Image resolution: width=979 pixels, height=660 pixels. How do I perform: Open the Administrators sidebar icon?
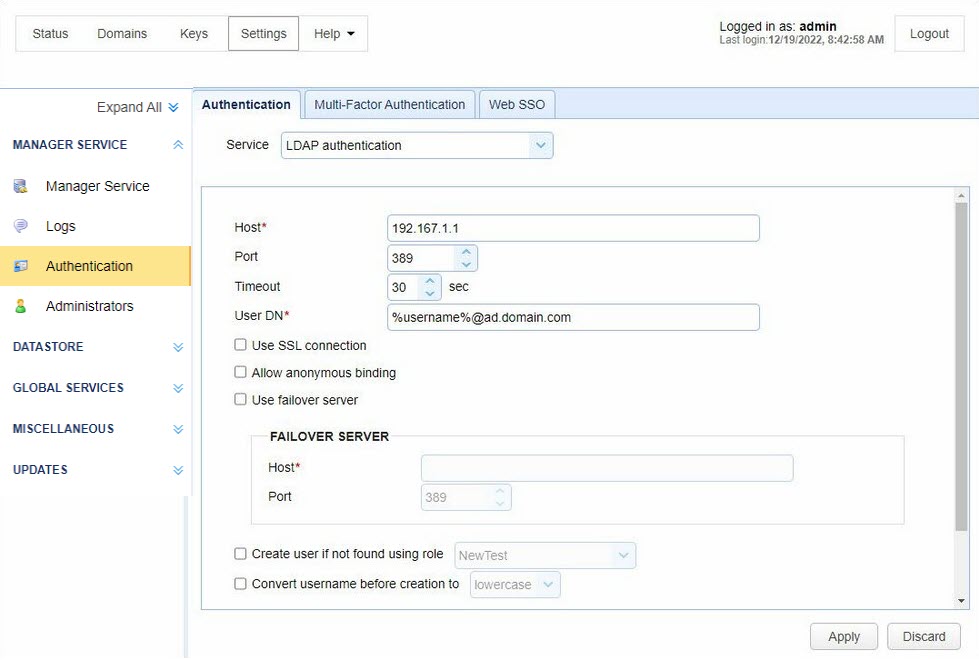20,306
